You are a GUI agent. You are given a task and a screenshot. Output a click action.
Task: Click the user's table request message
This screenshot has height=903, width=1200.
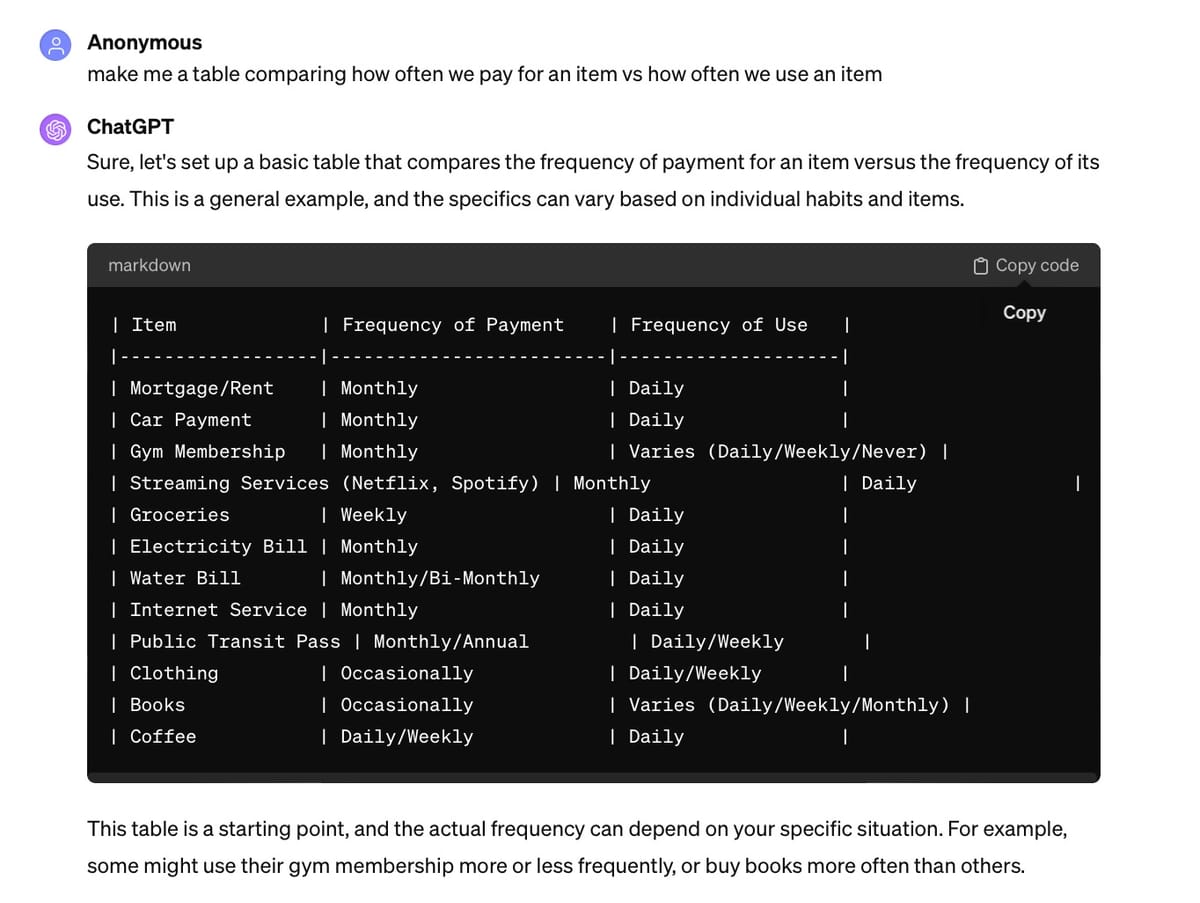click(484, 74)
